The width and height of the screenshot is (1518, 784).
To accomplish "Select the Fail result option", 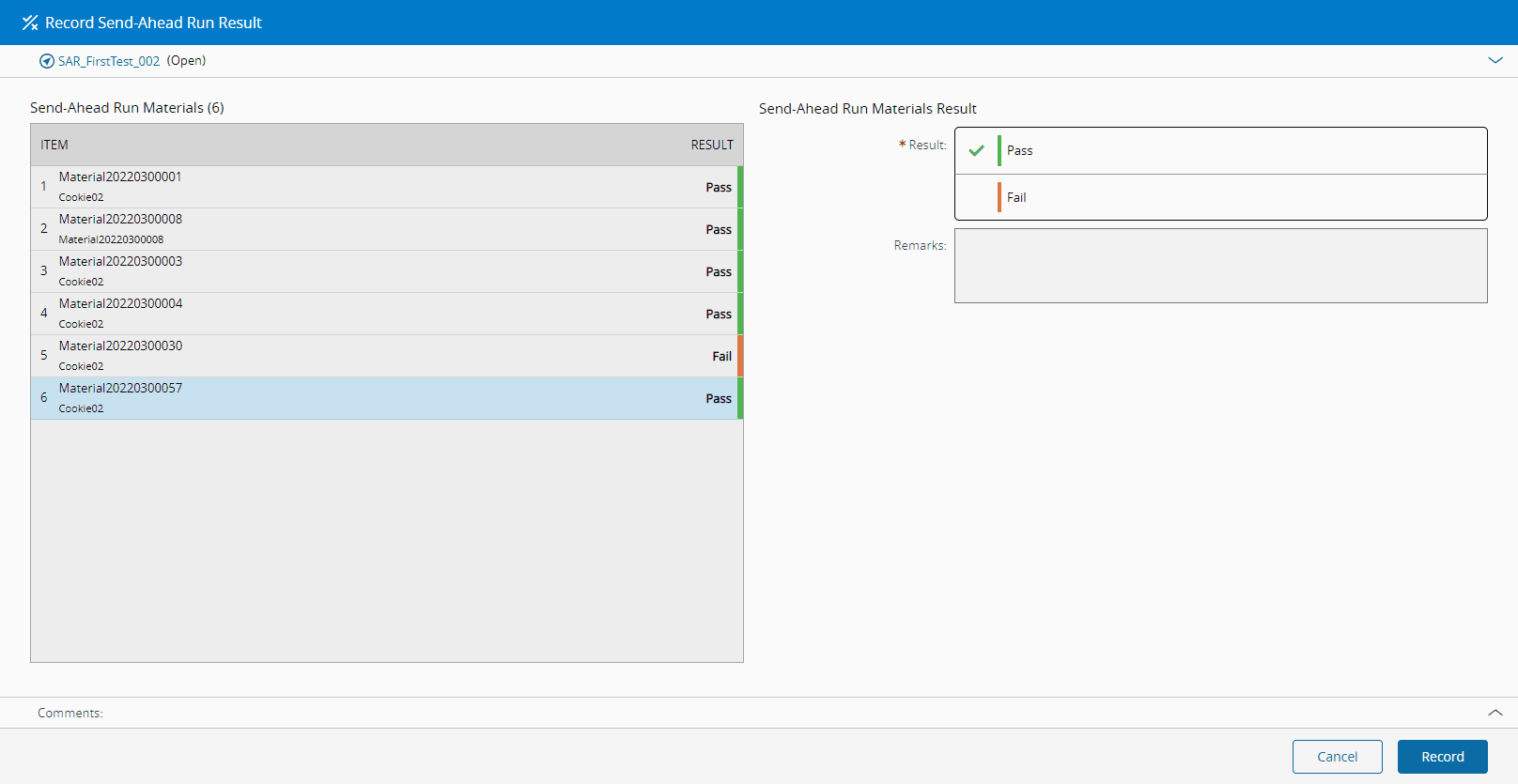I will pos(1220,197).
